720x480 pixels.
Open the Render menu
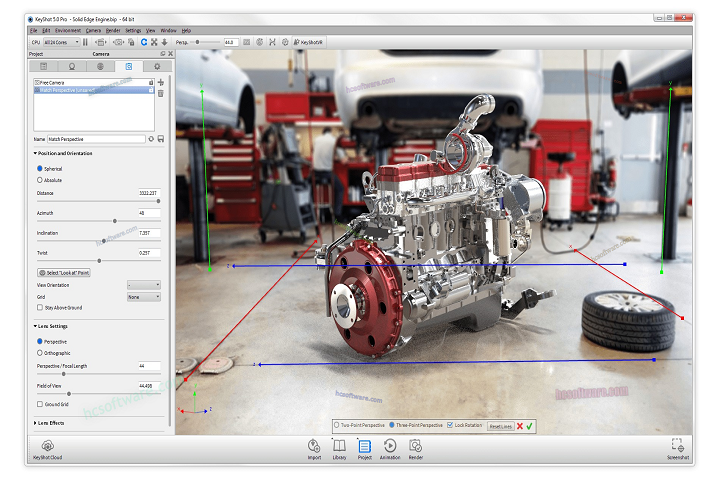tap(113, 30)
